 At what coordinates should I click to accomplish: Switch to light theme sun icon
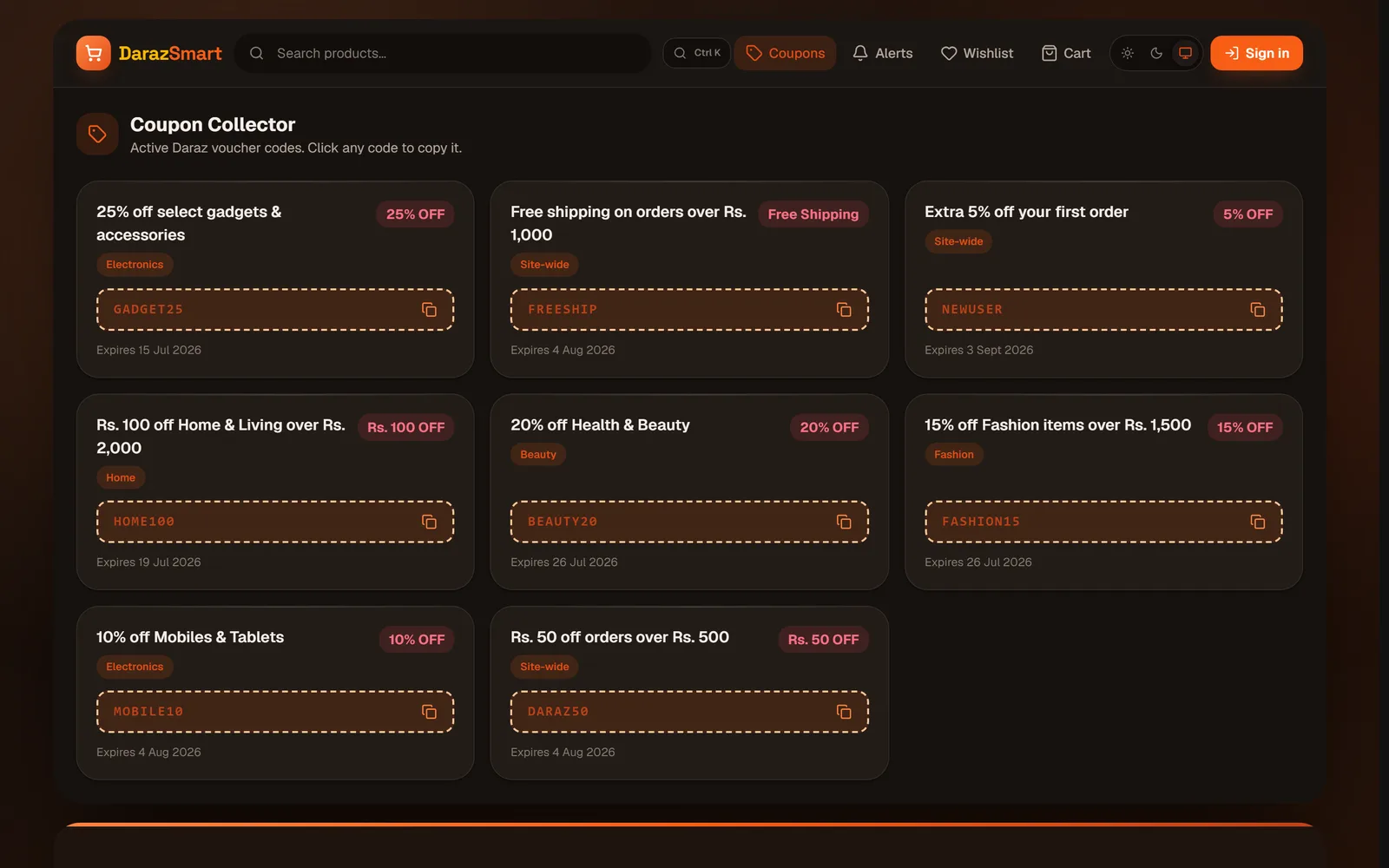(x=1128, y=53)
